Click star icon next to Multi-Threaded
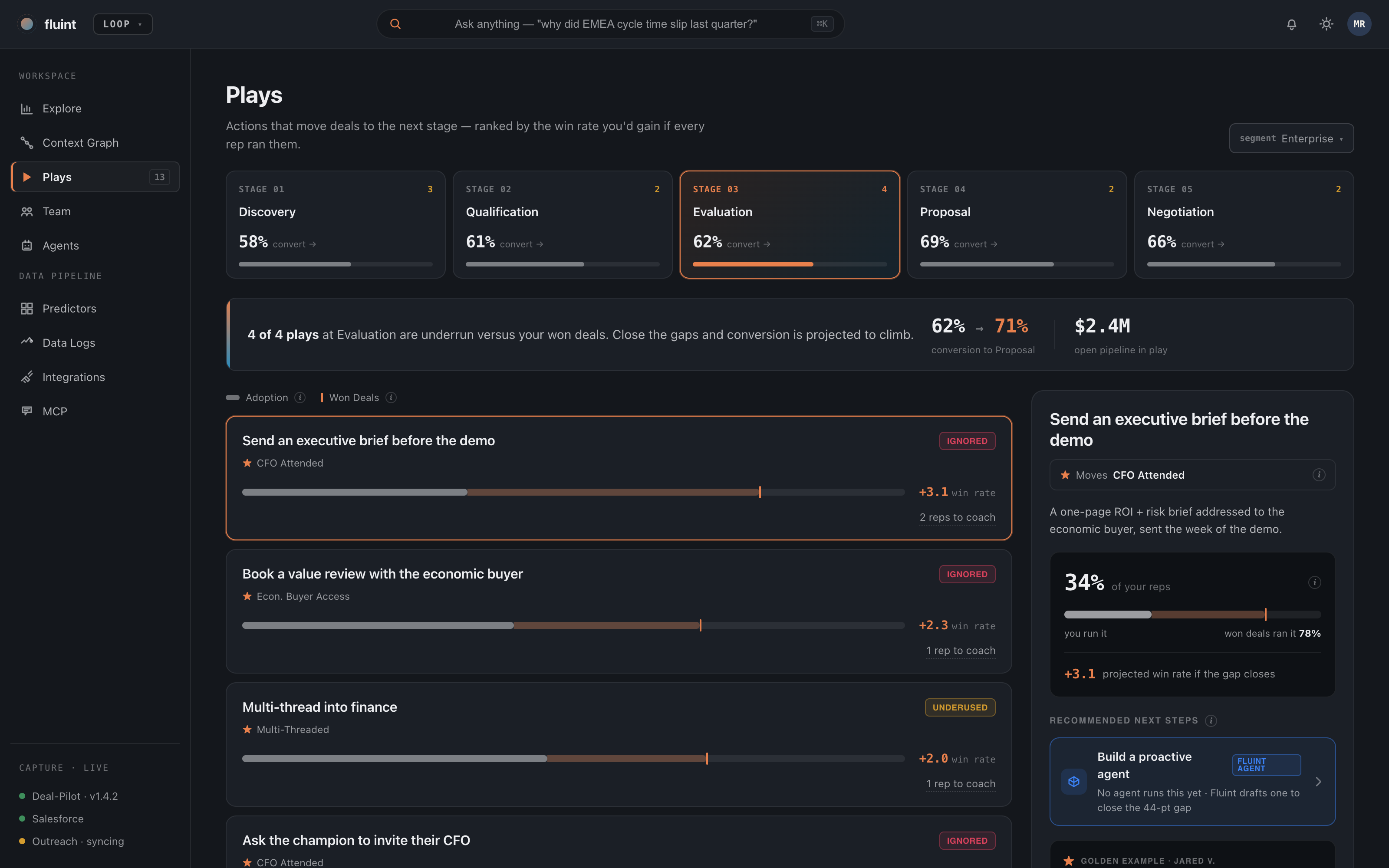 click(x=247, y=730)
